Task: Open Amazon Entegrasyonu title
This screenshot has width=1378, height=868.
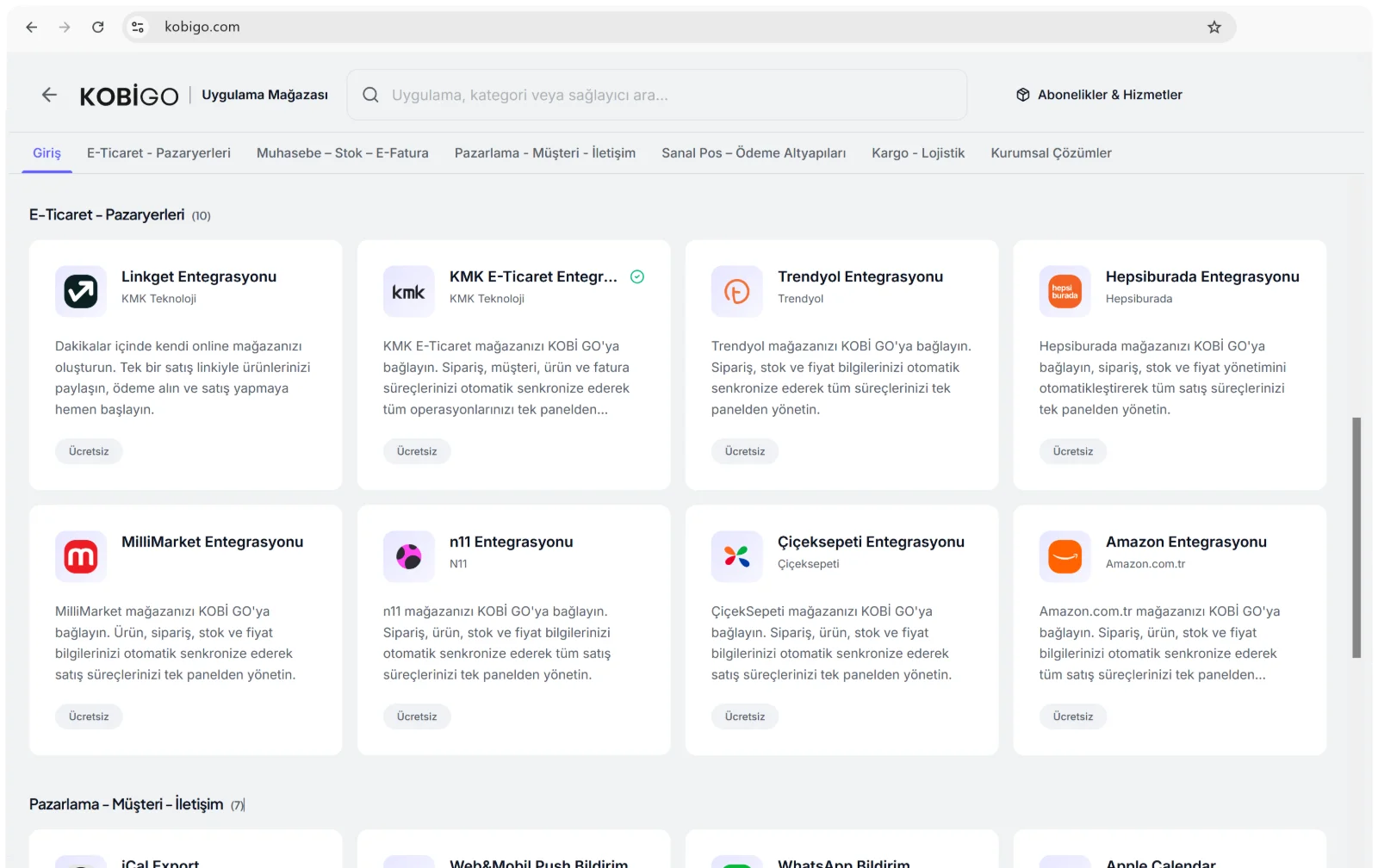Action: click(1186, 542)
